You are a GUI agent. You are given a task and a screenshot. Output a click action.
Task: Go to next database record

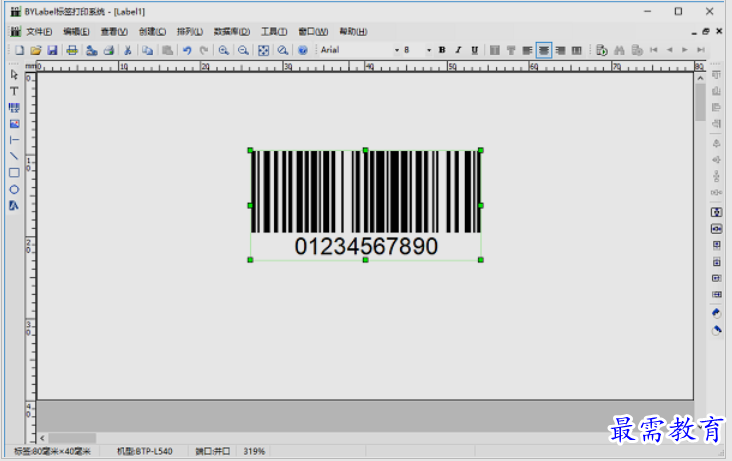click(685, 50)
